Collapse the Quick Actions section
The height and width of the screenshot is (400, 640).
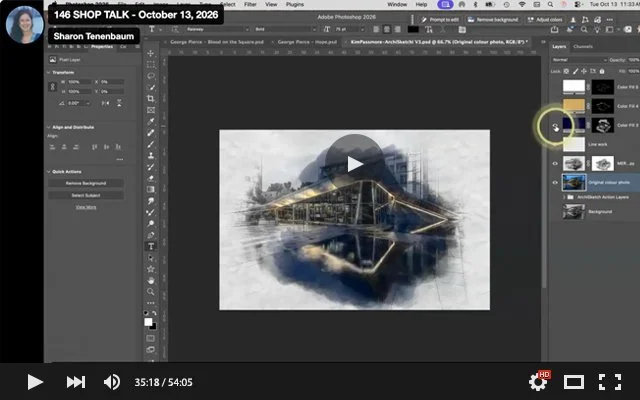click(49, 171)
